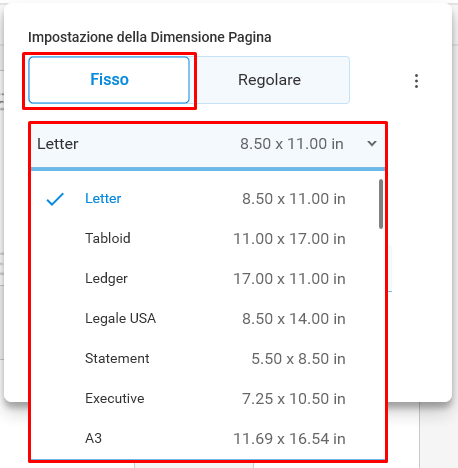The image size is (458, 468).
Task: Collapse the page size dropdown chevron
Action: [x=372, y=144]
